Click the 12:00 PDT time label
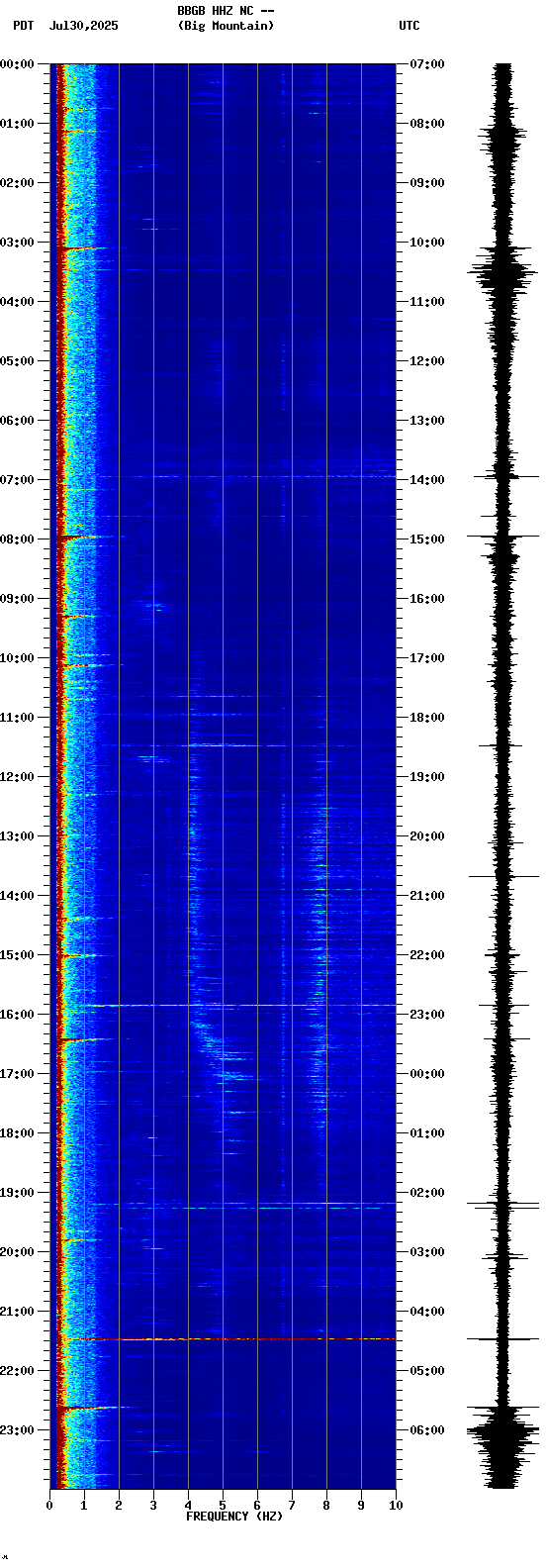 18,777
